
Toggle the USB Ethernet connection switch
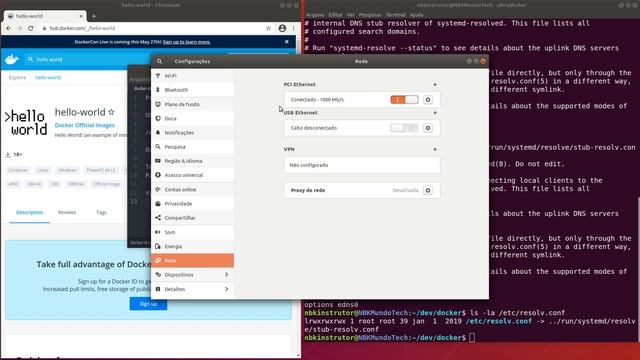(x=404, y=128)
